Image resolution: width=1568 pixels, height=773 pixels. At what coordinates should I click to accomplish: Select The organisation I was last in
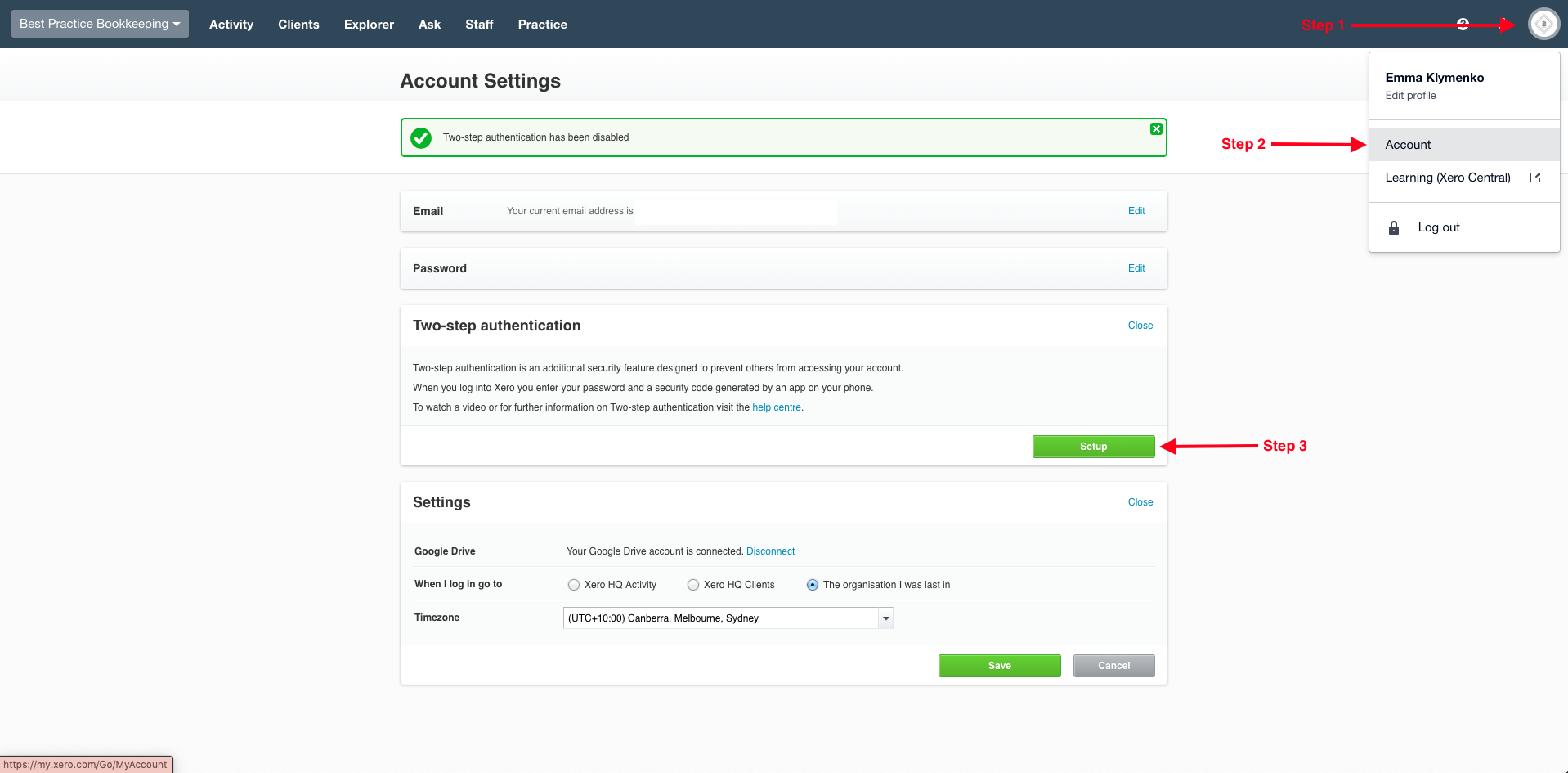click(x=813, y=585)
